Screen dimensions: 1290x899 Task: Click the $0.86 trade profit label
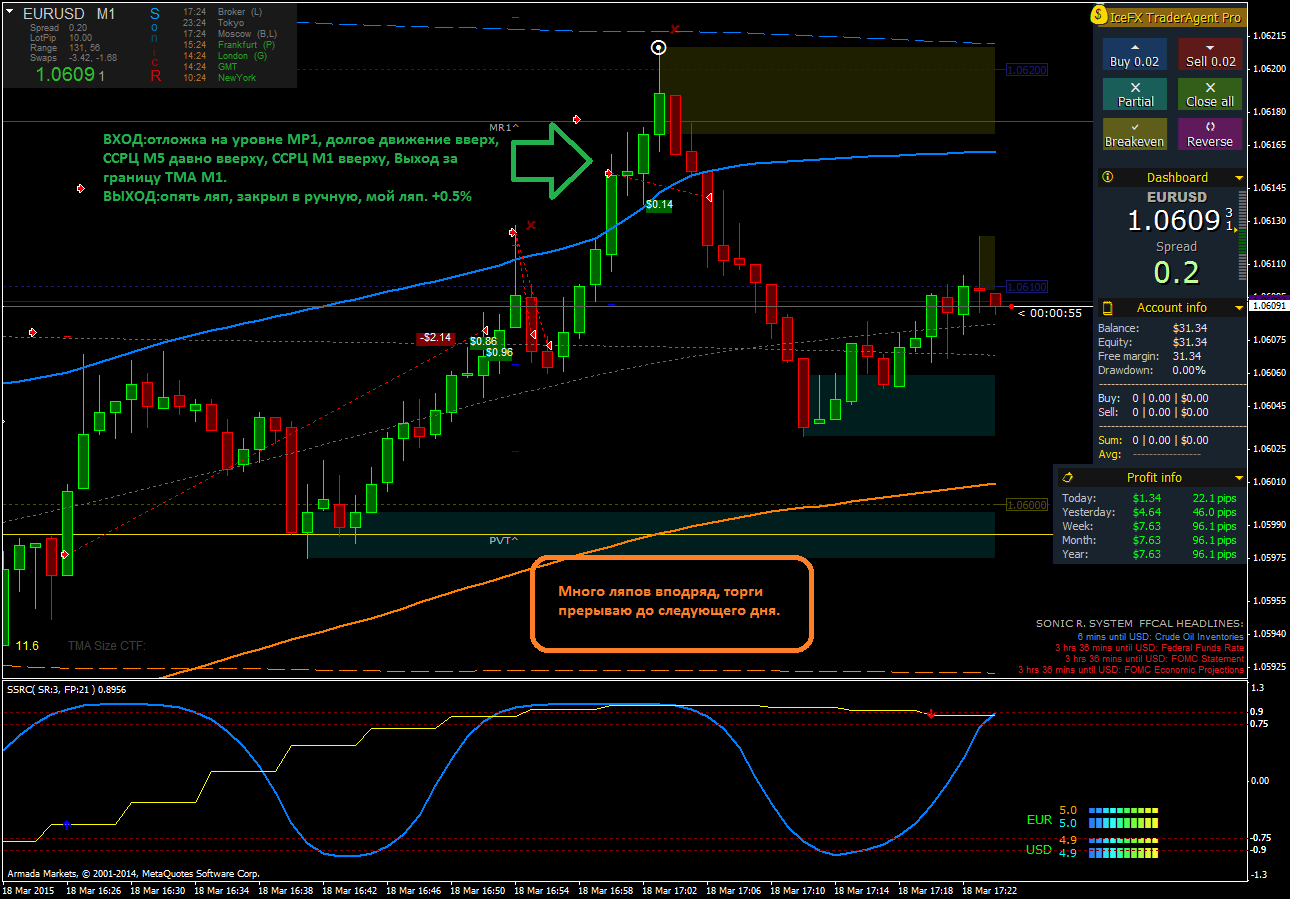pos(483,341)
